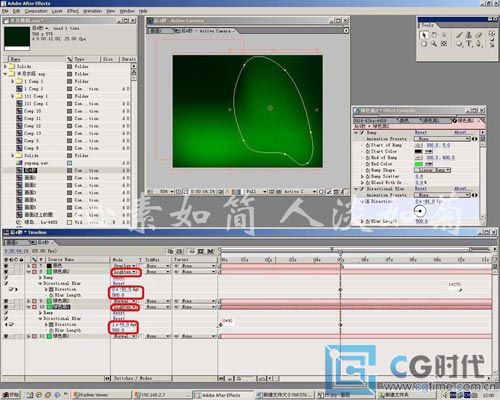Open layer 7 blending mode dropdown

pyautogui.click(x=125, y=266)
